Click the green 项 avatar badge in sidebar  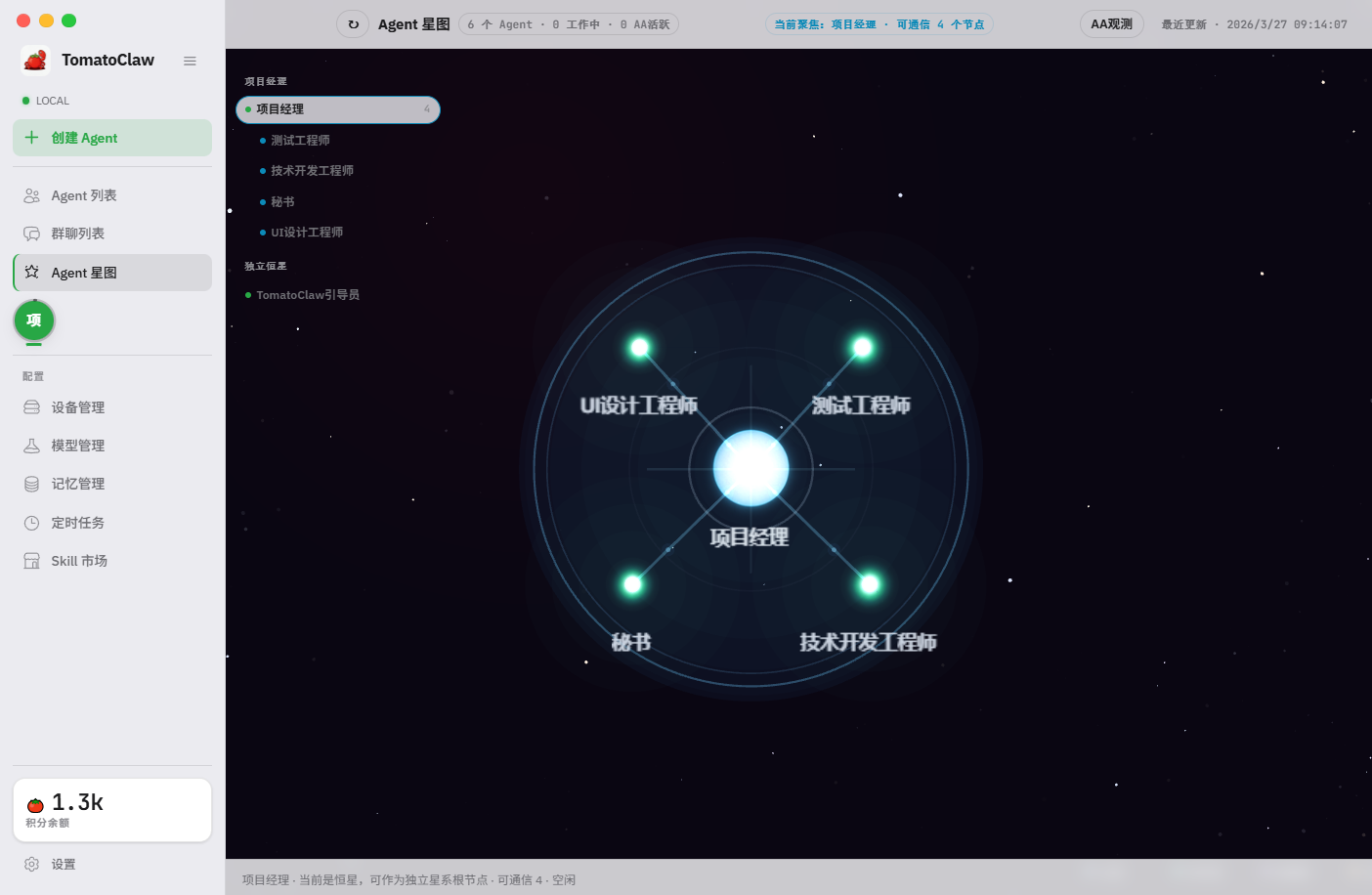[x=34, y=320]
